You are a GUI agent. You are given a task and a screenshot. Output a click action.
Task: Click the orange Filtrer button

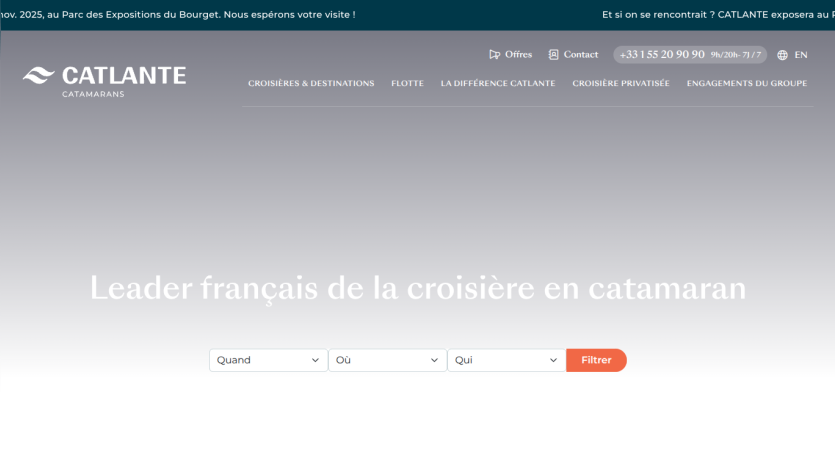coord(596,360)
